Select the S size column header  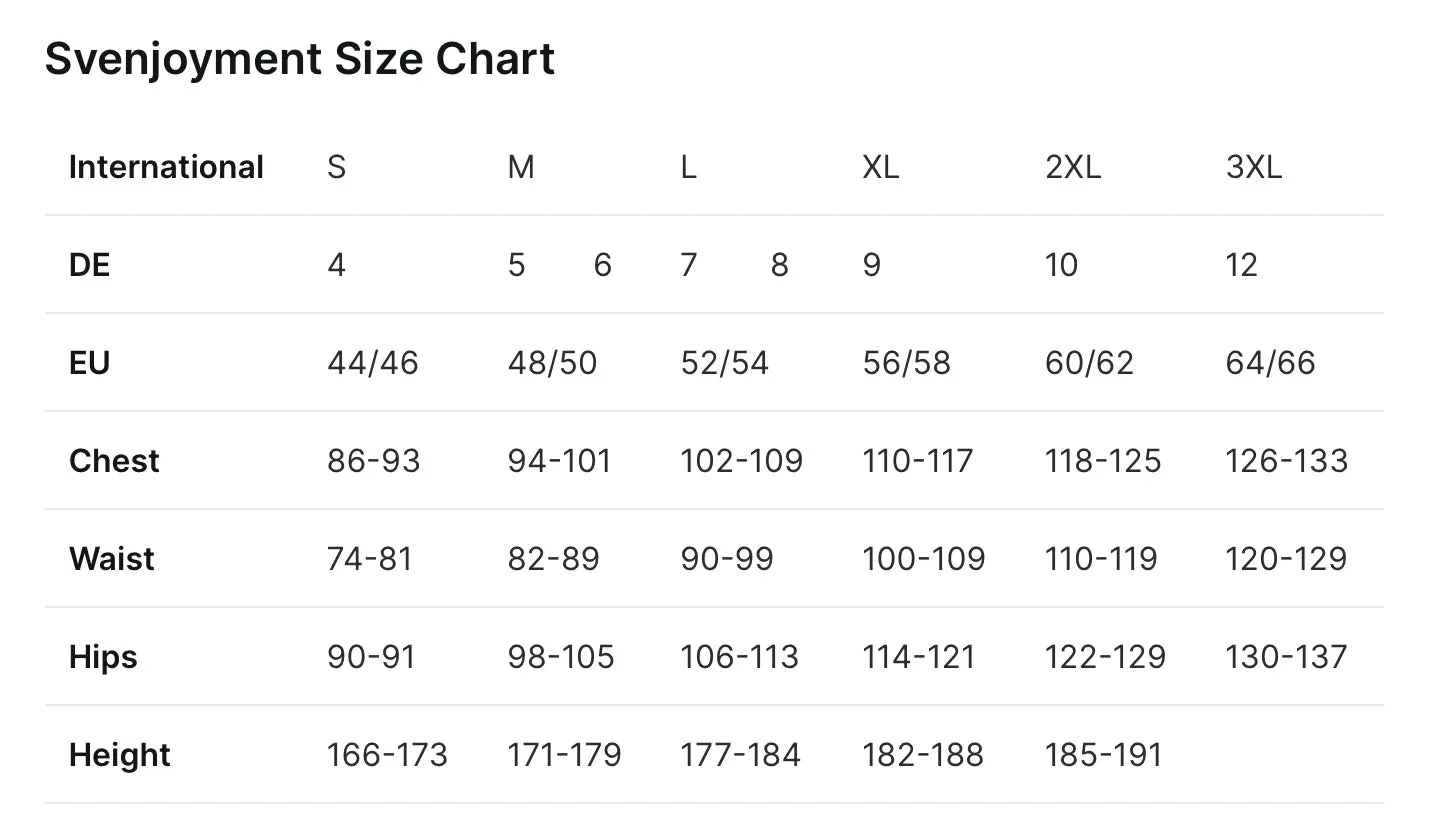point(336,167)
